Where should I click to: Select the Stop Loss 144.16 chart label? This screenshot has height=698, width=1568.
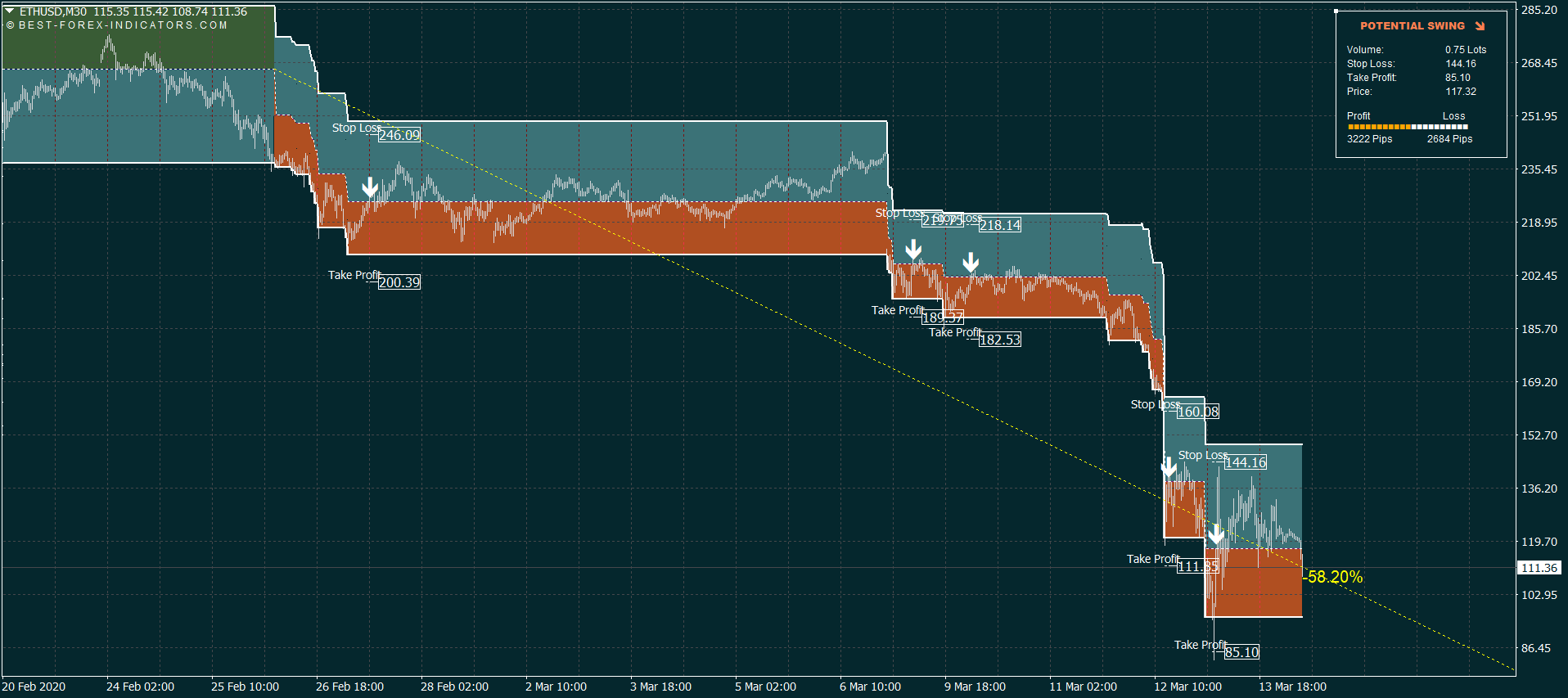1246,462
